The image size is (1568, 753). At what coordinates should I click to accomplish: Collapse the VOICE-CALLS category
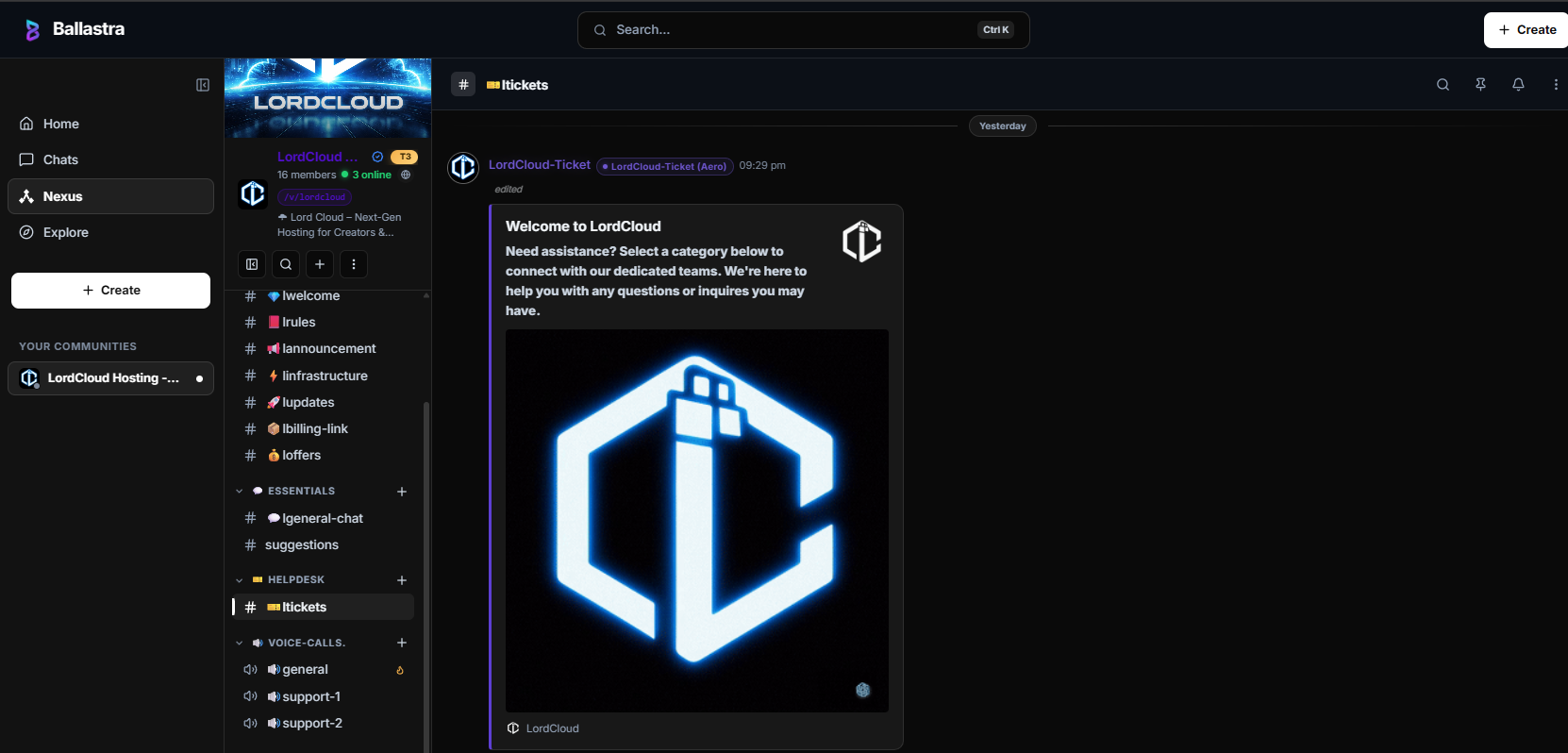(240, 644)
